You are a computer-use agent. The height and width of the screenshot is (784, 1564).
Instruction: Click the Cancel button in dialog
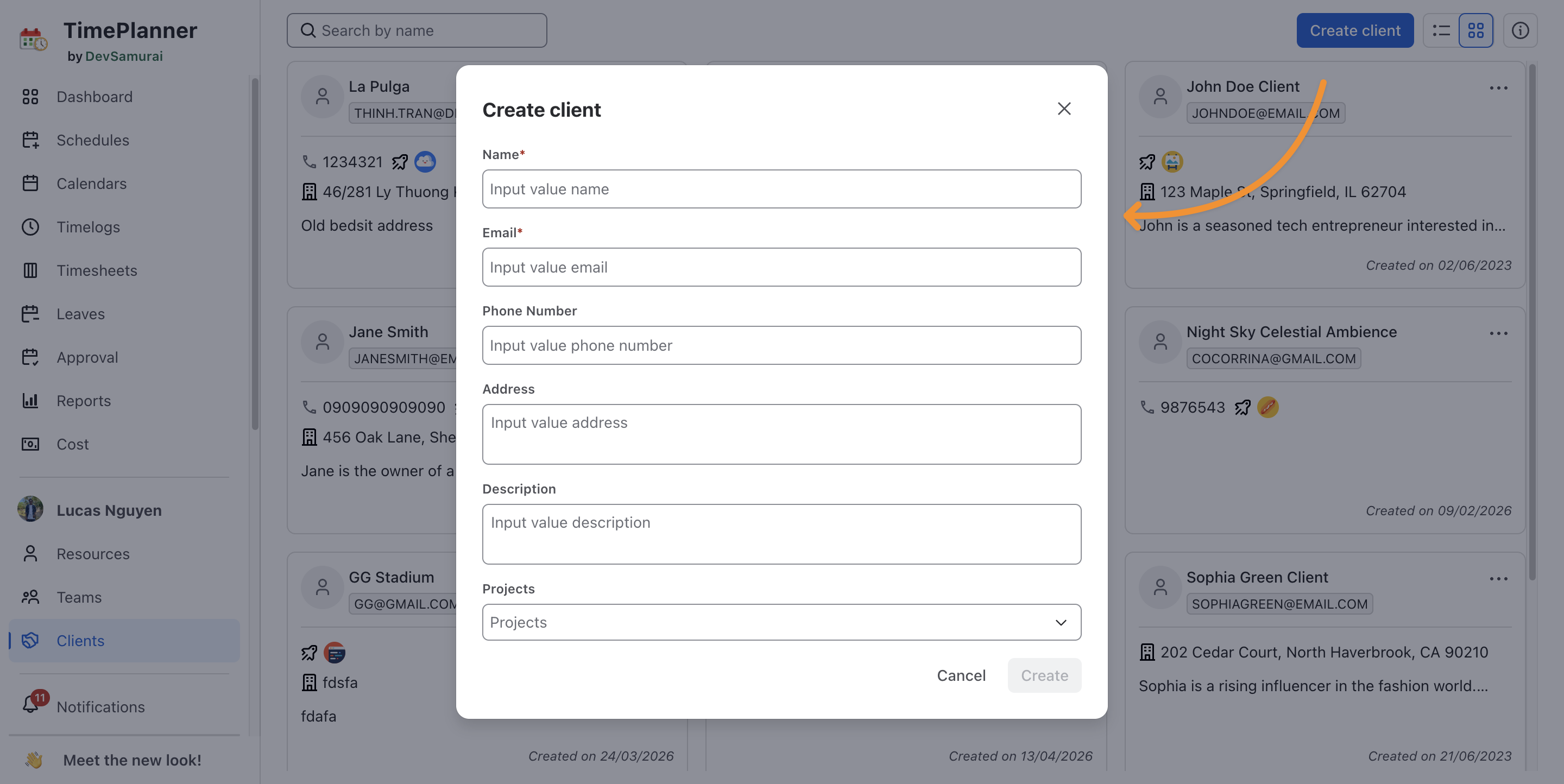click(x=961, y=675)
